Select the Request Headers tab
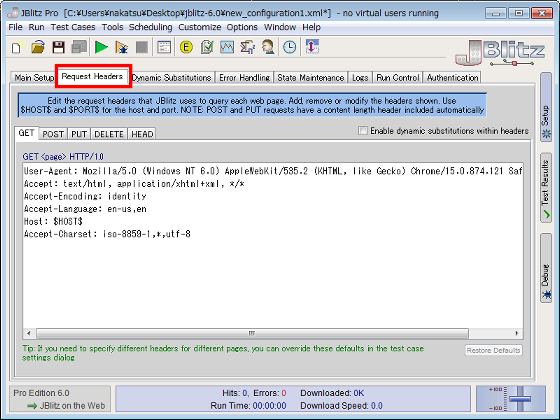The height and width of the screenshot is (420, 560). pos(92,76)
